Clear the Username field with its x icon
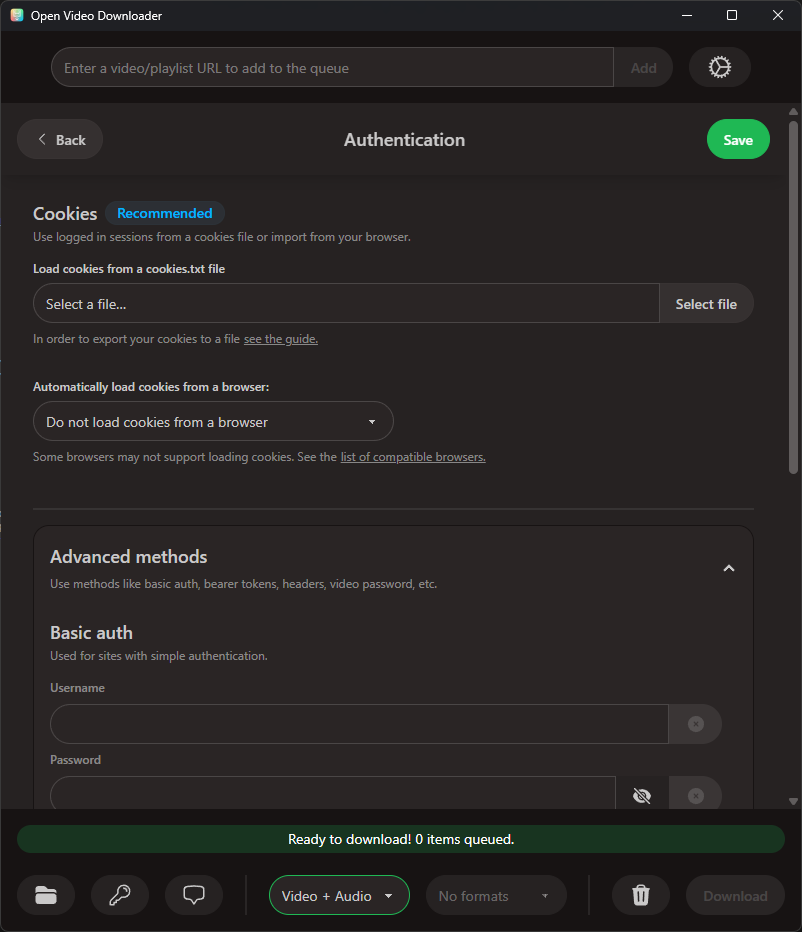This screenshot has width=802, height=932. click(695, 723)
